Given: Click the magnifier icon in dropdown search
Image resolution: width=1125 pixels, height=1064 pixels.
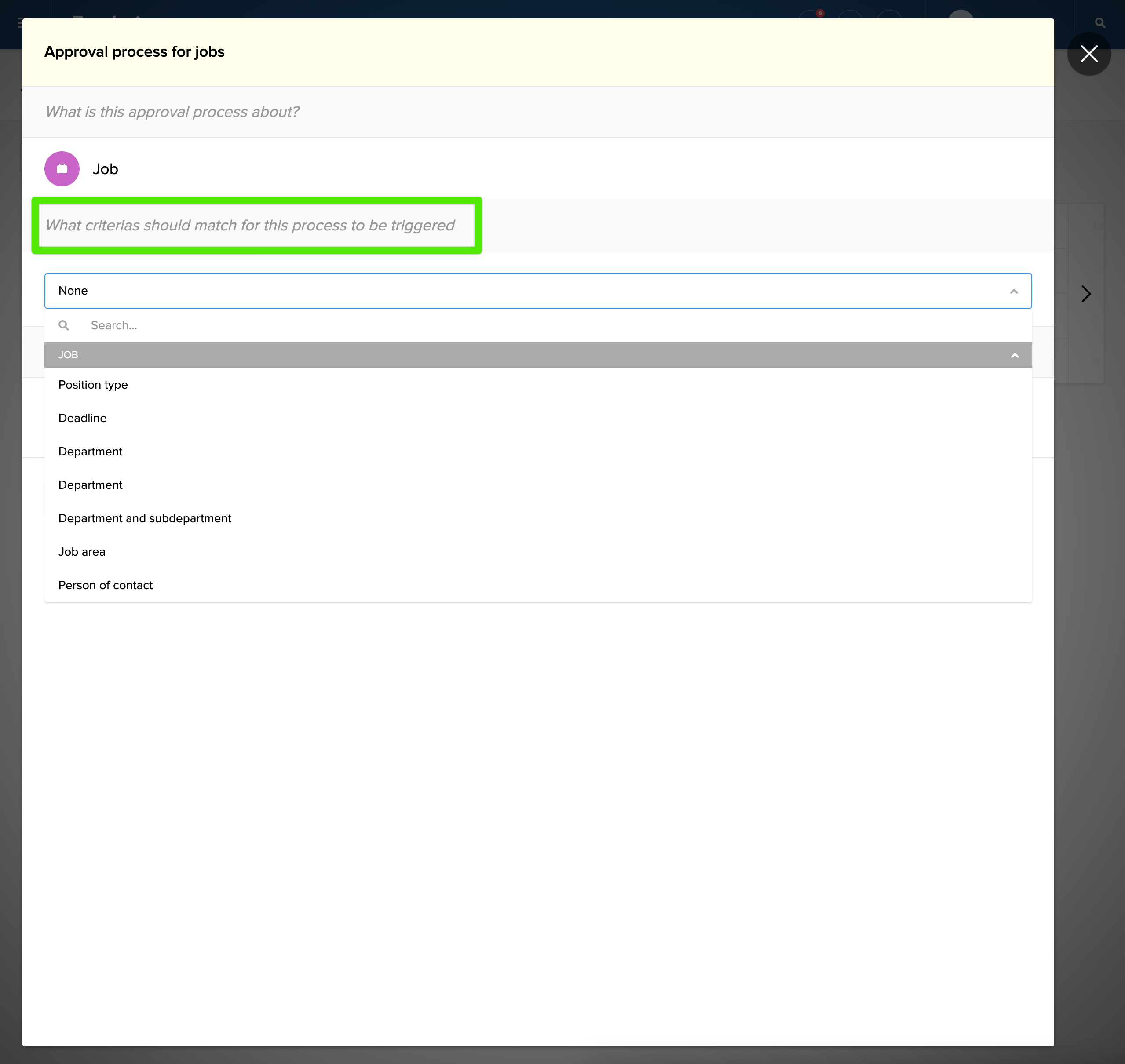Looking at the screenshot, I should 64,325.
